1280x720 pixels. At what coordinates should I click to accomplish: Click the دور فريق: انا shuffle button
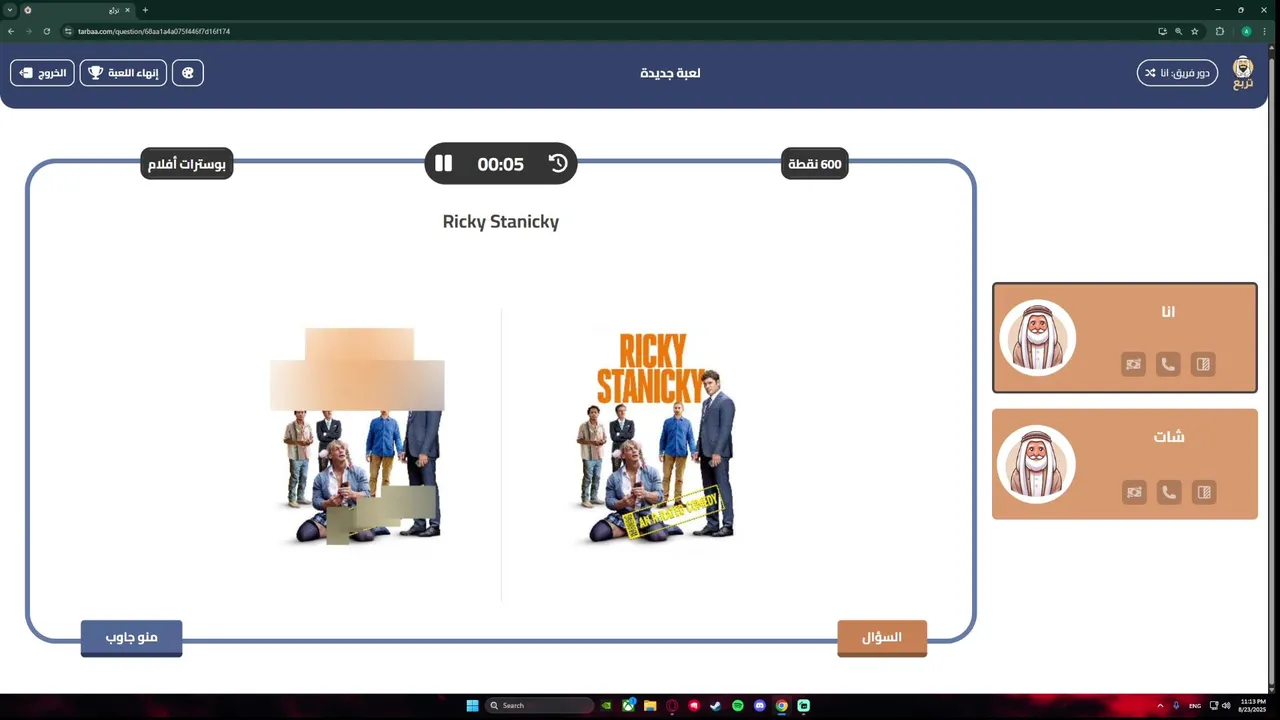tap(1177, 73)
